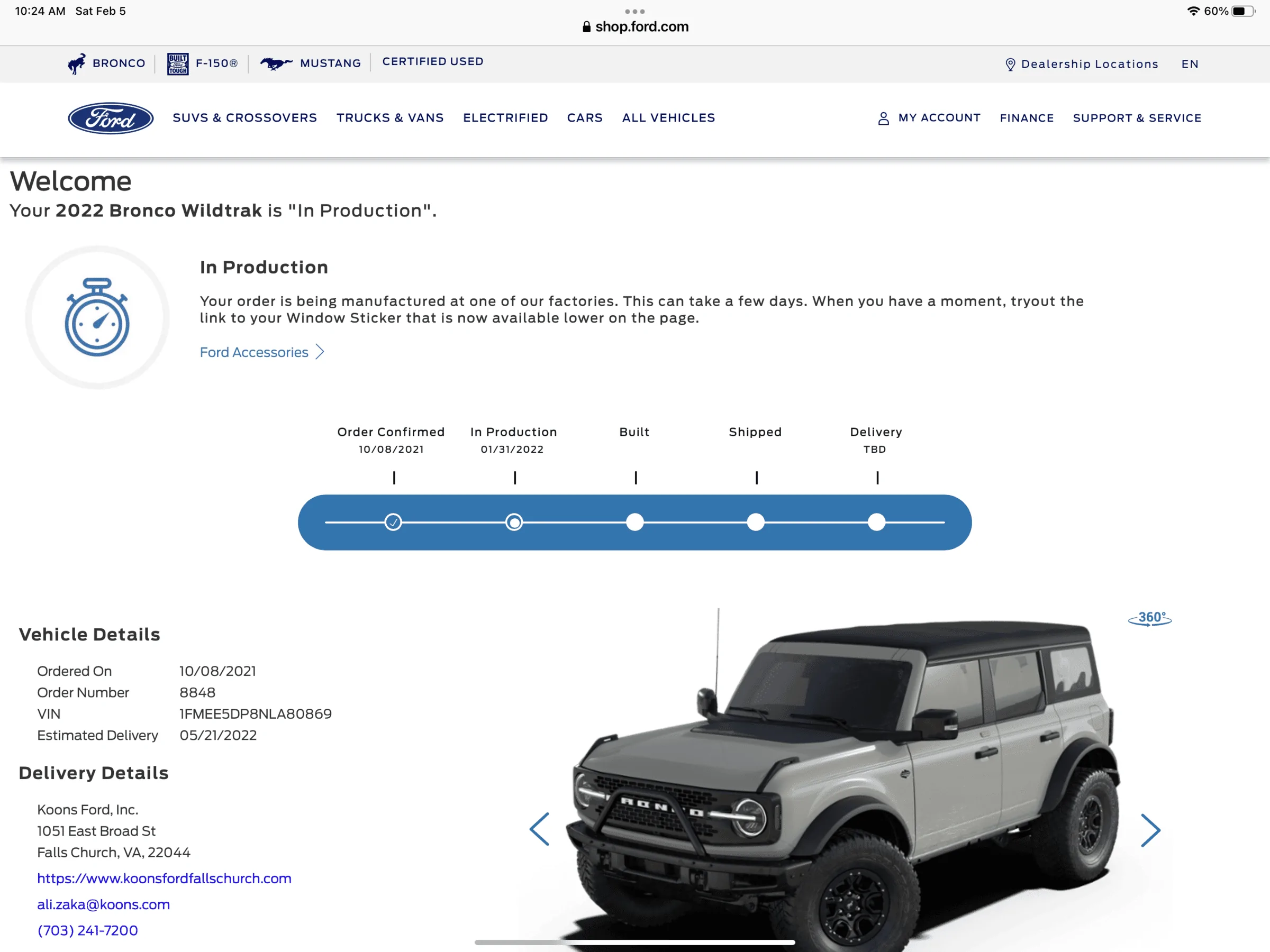This screenshot has width=1270, height=952.
Task: Switch language using the EN selector
Action: [1190, 65]
